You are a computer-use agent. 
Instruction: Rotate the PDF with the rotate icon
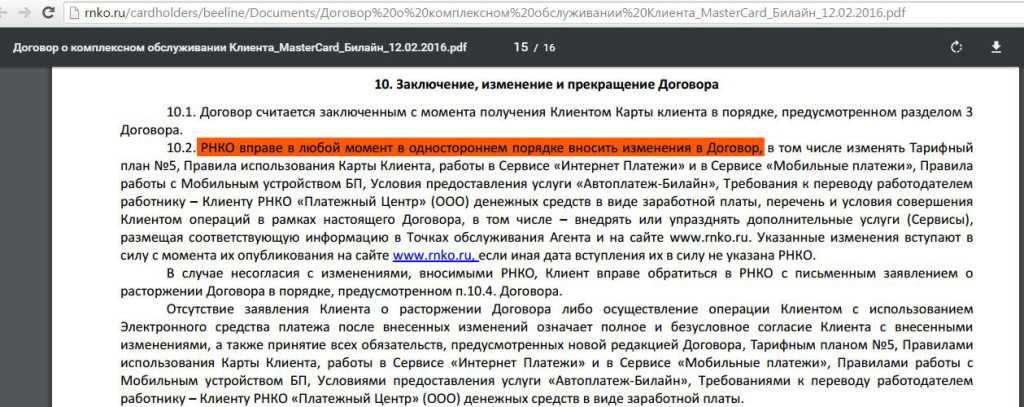[956, 47]
